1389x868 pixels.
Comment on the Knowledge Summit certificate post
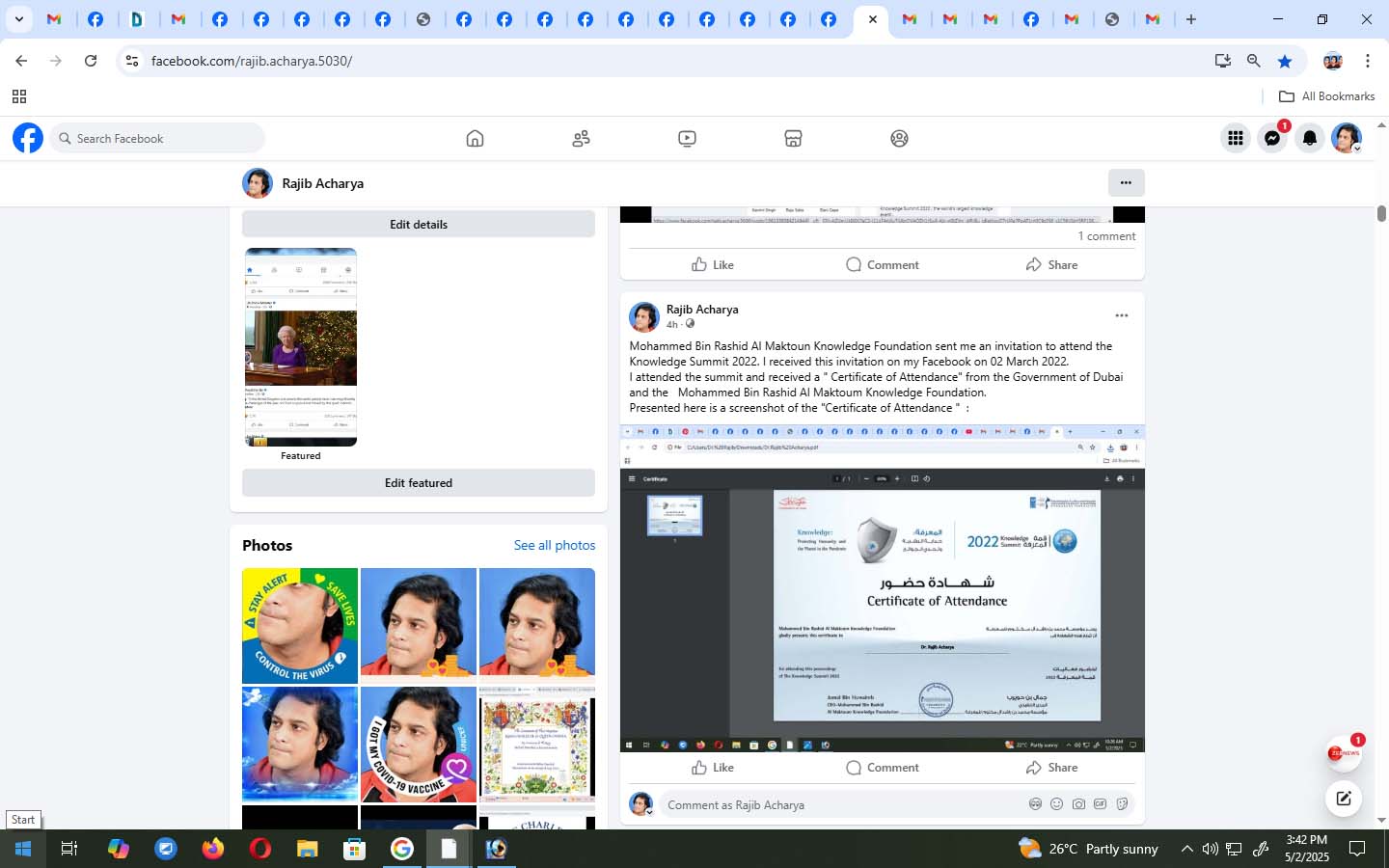click(882, 768)
